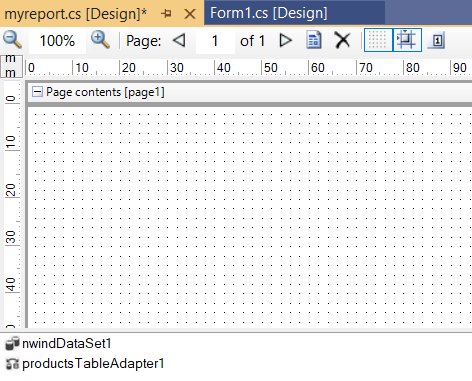Delete the current page with the X icon
The height and width of the screenshot is (381, 472).
click(x=342, y=41)
